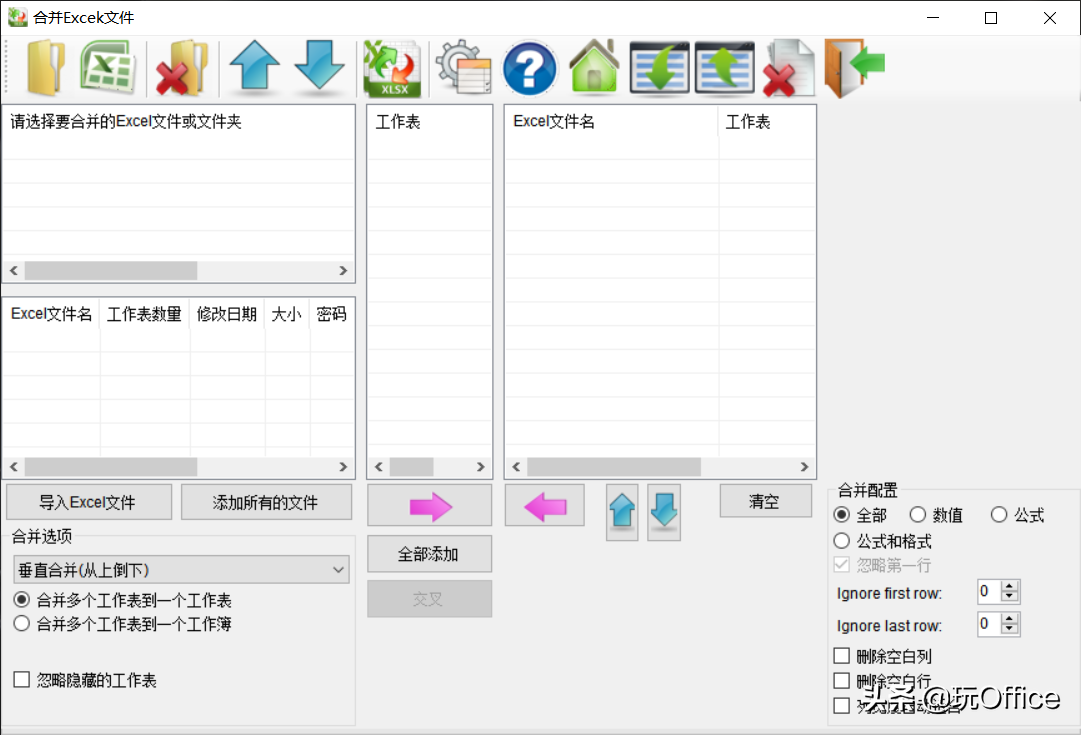Image resolution: width=1081 pixels, height=735 pixels.
Task: Click the 交叉 button
Action: click(430, 598)
